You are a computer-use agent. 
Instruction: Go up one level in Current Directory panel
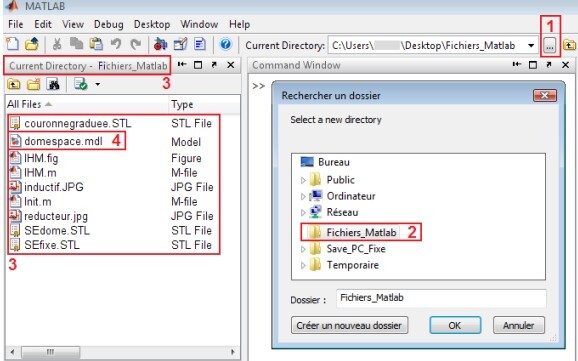point(14,84)
